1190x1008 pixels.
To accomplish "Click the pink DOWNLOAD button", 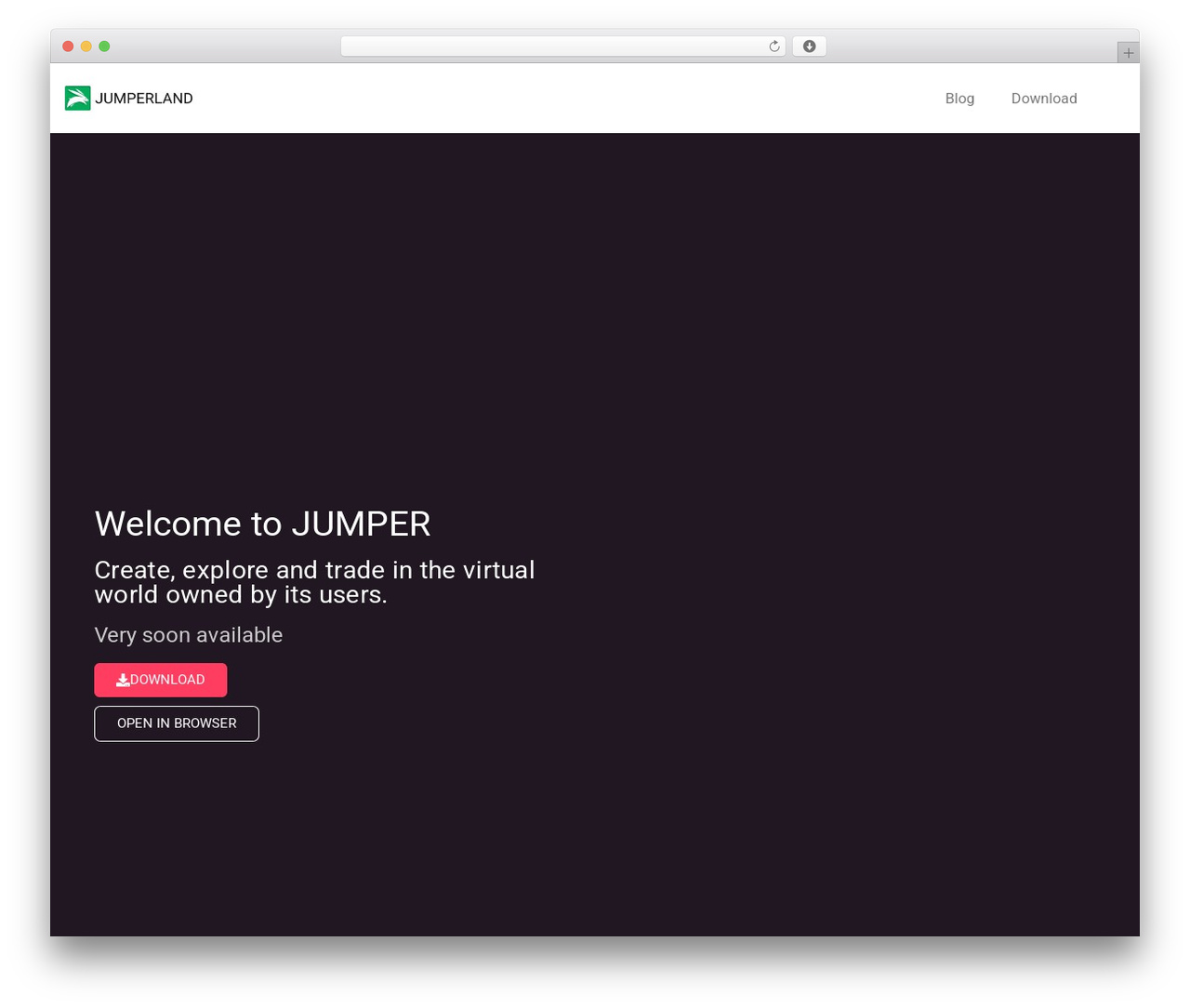I will [161, 680].
